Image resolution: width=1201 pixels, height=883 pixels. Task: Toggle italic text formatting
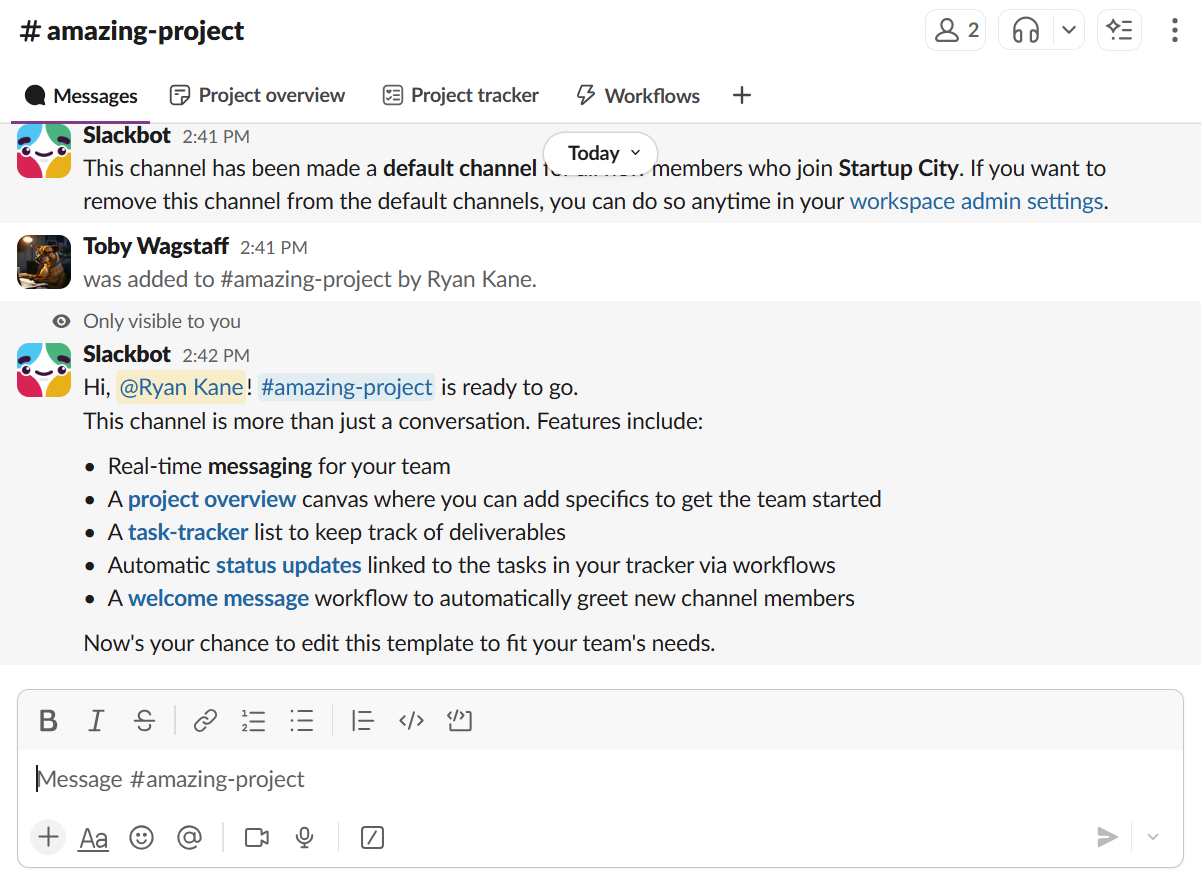96,720
